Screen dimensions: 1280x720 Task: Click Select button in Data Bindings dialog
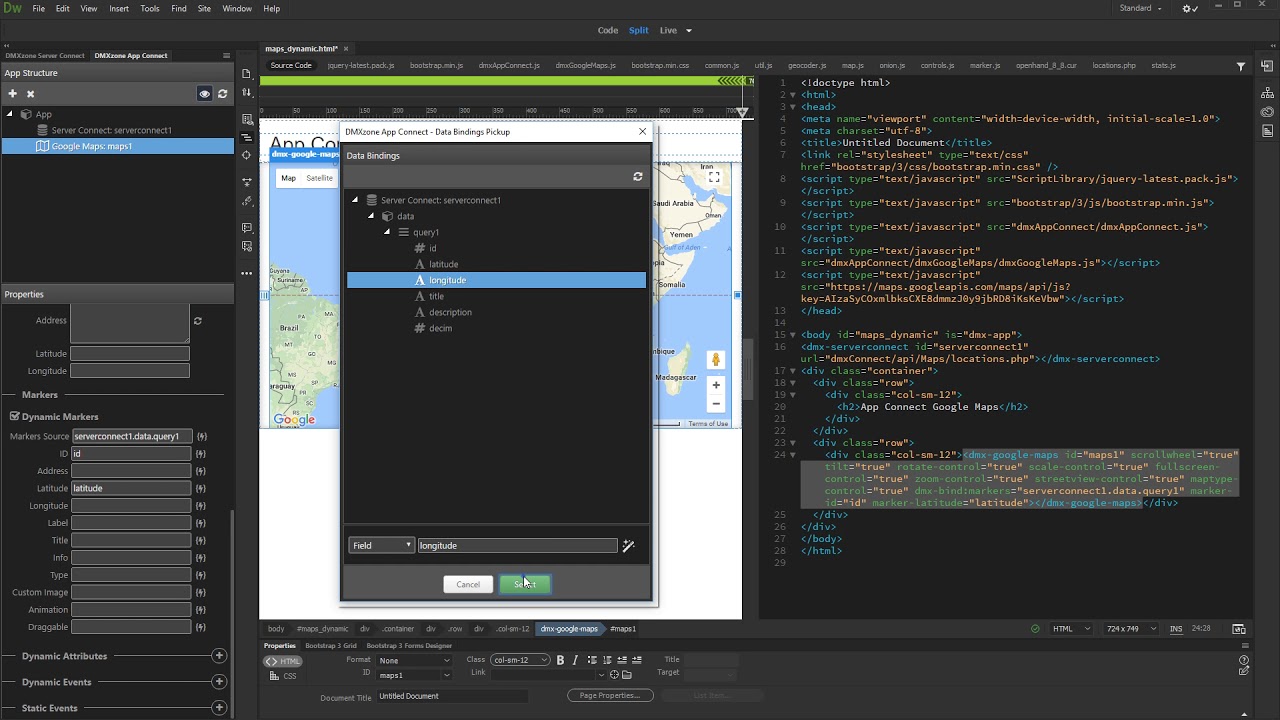[525, 584]
